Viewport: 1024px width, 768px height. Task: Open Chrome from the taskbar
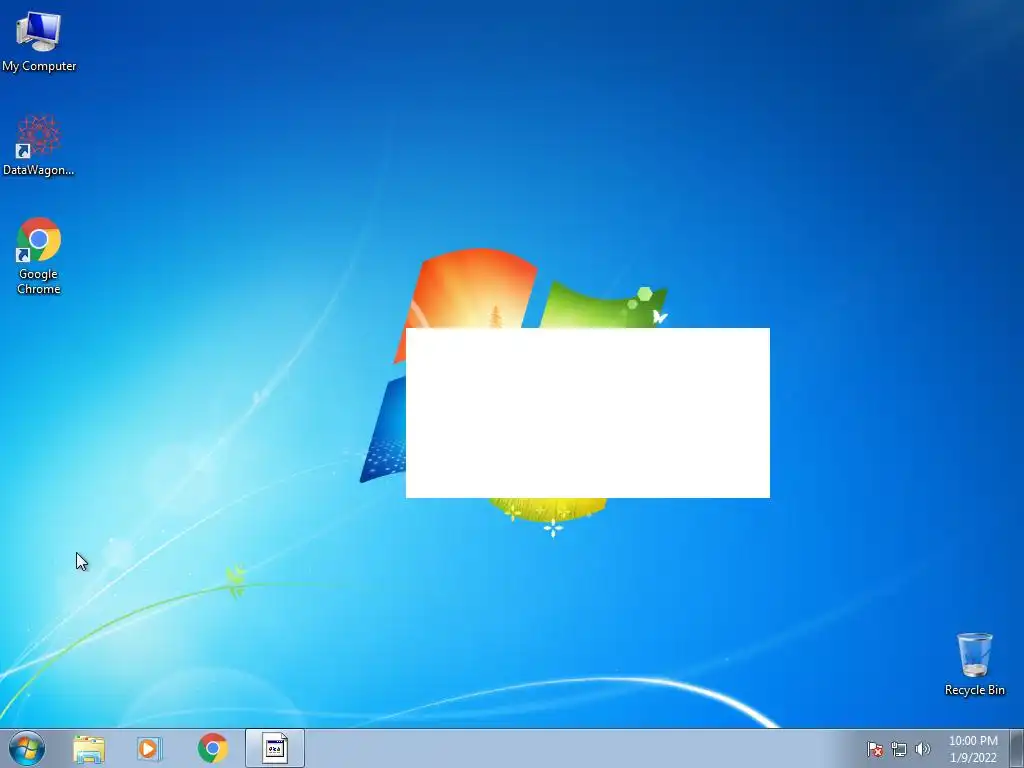tap(212, 748)
